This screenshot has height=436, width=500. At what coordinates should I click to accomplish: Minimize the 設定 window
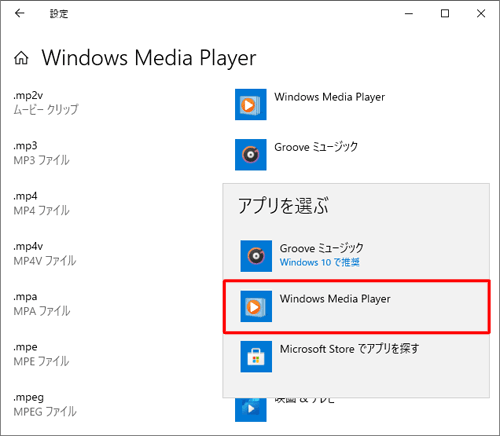[x=409, y=14]
